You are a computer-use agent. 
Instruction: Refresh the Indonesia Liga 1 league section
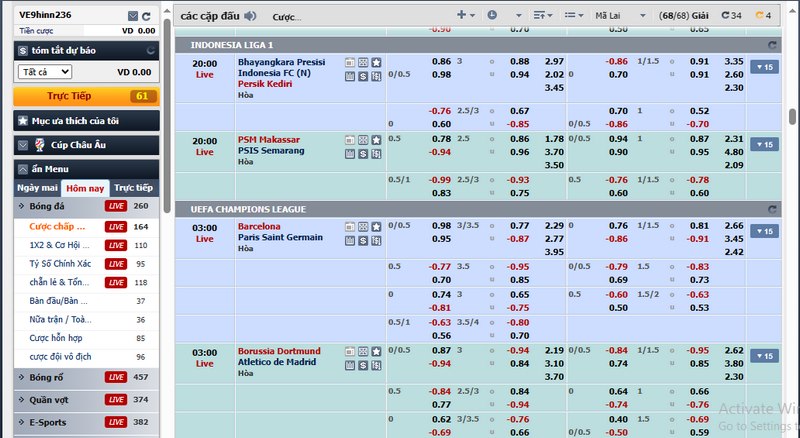click(771, 46)
